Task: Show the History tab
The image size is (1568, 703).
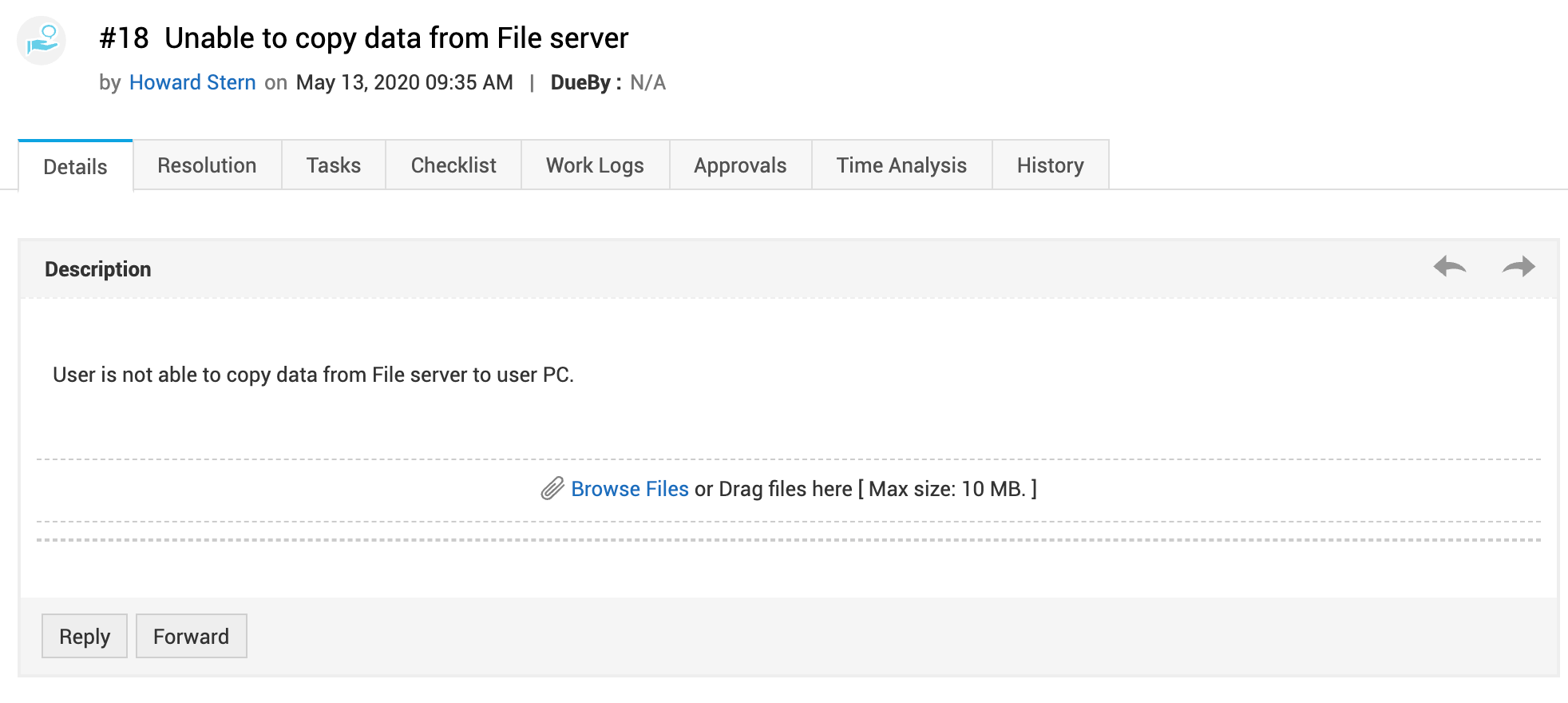Action: (x=1050, y=165)
